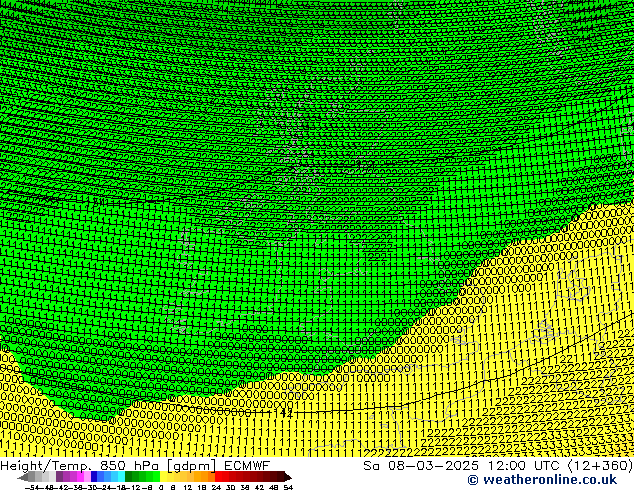Pick the dark maroon arrow at the legend's end
Viewport: 634px width, 490px height.
coord(287,477)
